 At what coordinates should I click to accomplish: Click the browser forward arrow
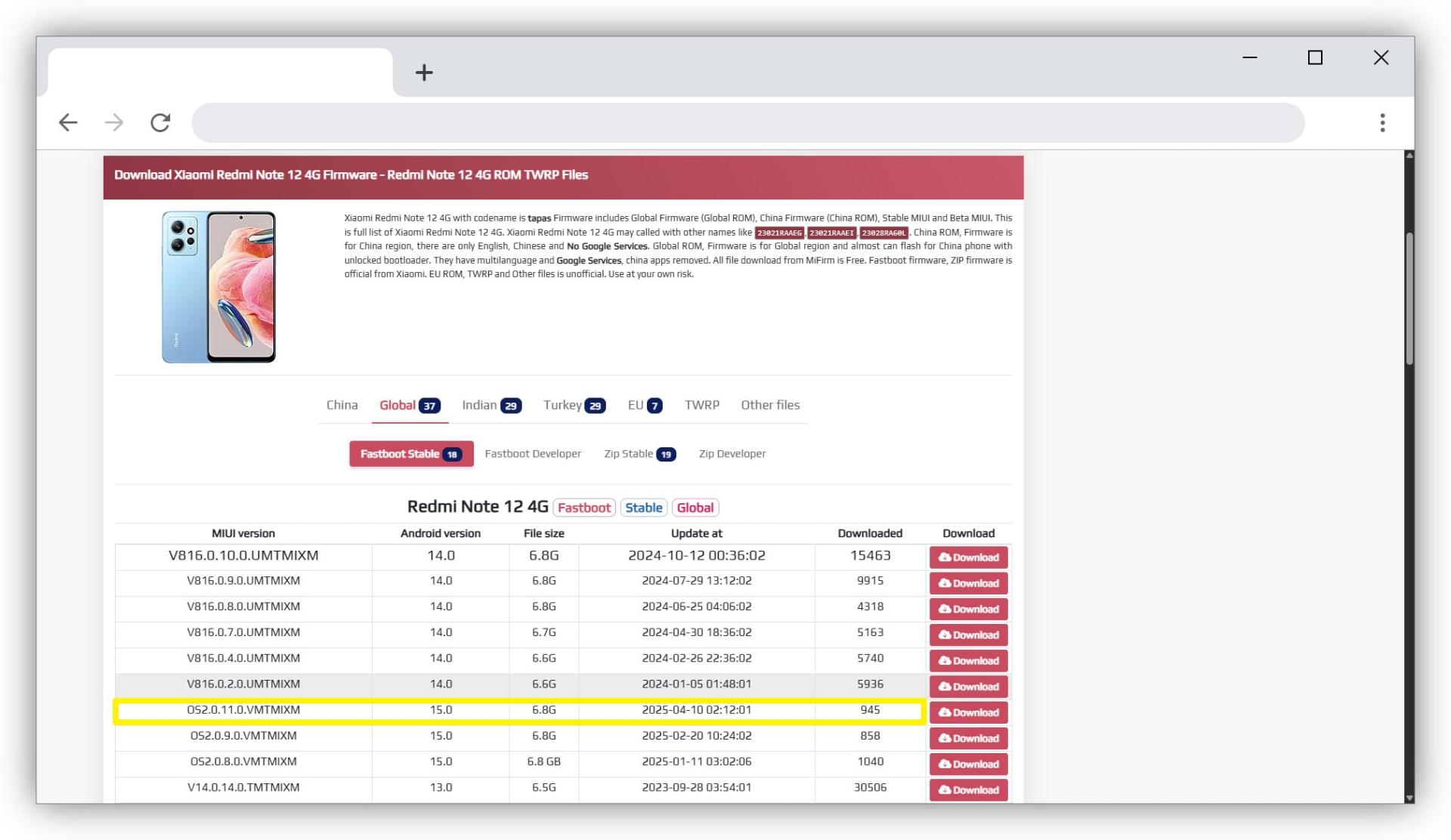114,122
